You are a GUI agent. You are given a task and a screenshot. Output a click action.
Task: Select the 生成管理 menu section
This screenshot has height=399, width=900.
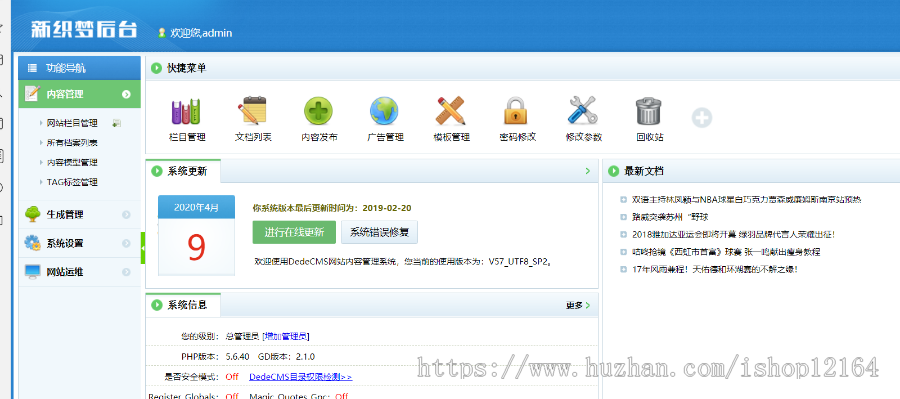coord(80,215)
